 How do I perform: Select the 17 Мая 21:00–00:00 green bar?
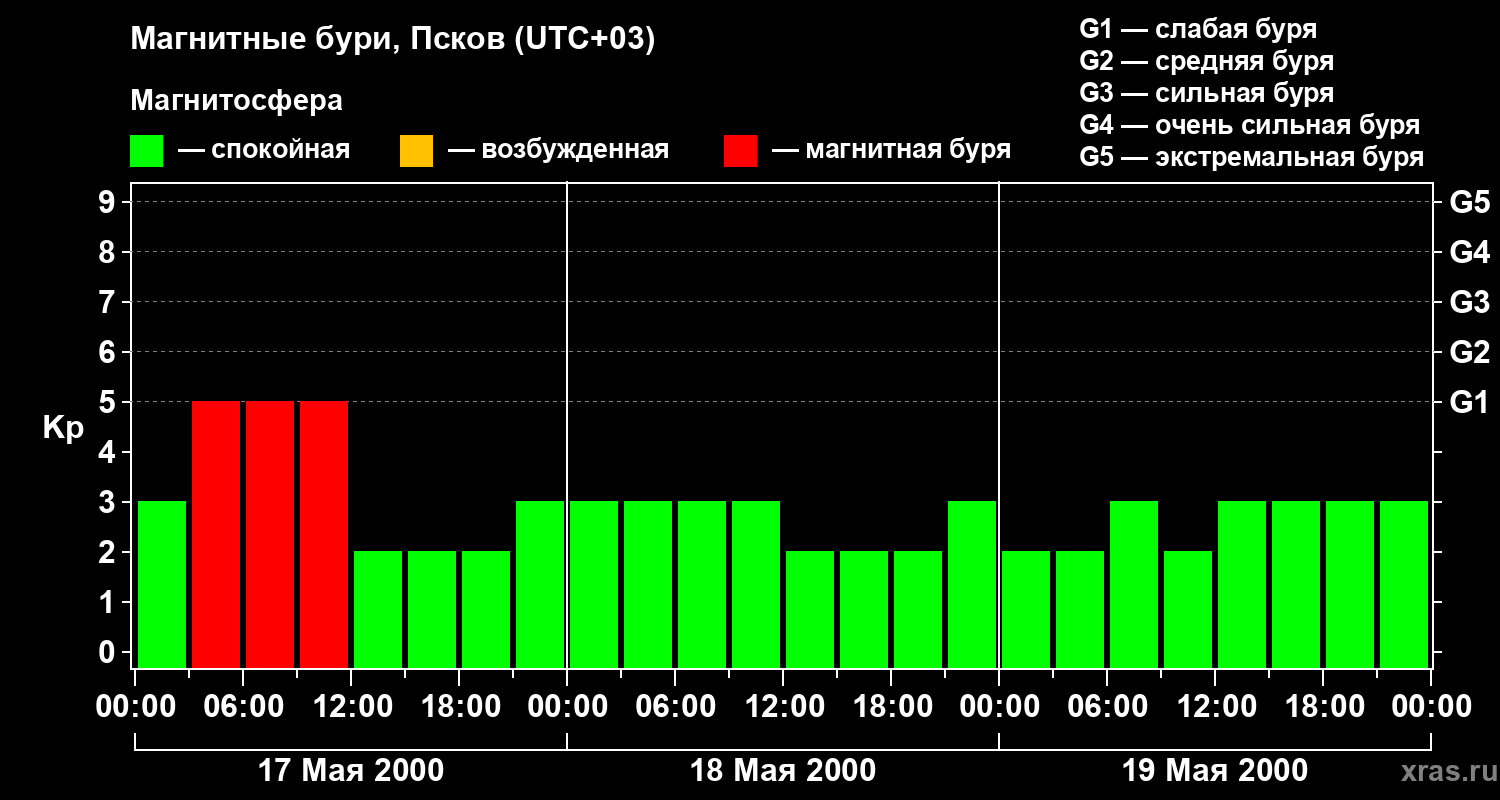tap(540, 584)
